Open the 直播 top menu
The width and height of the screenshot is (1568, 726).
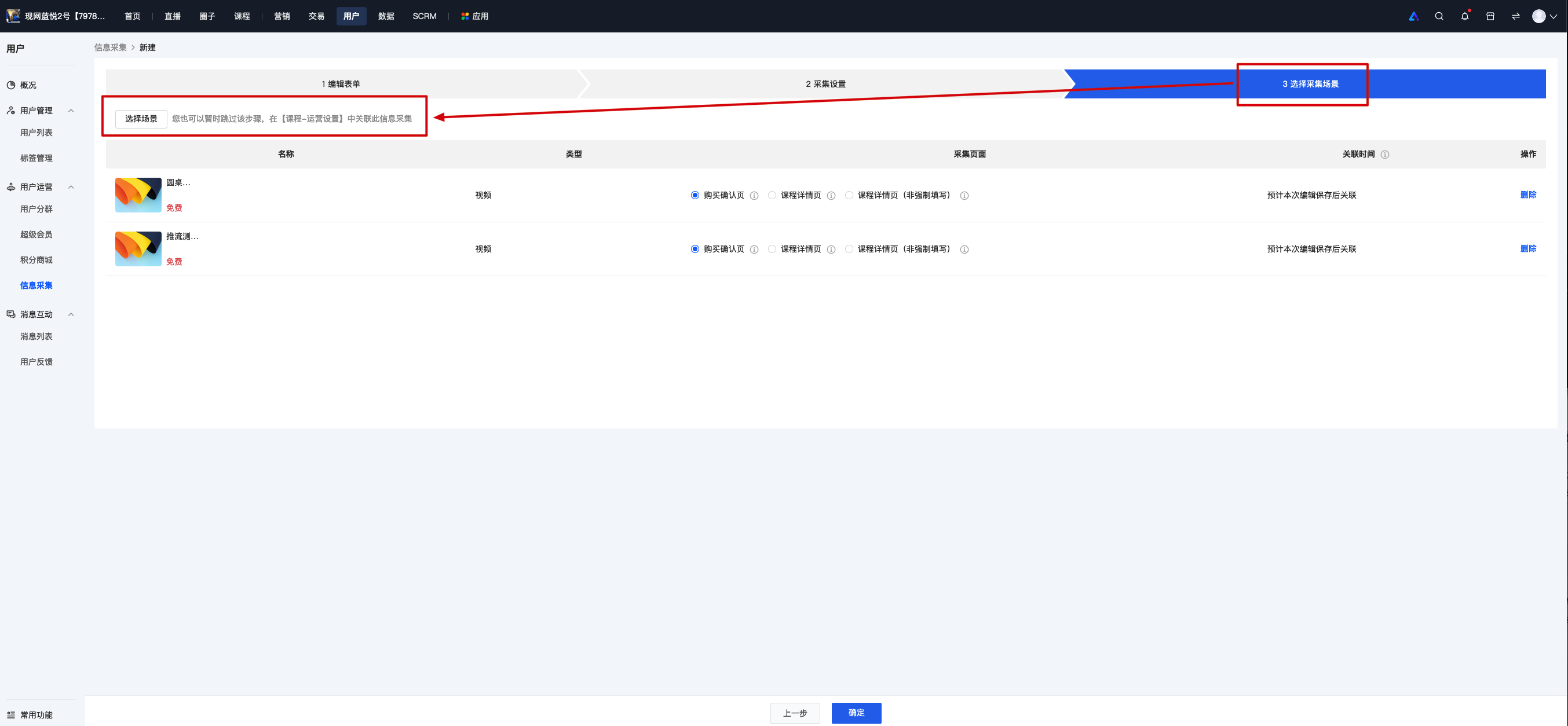172,16
